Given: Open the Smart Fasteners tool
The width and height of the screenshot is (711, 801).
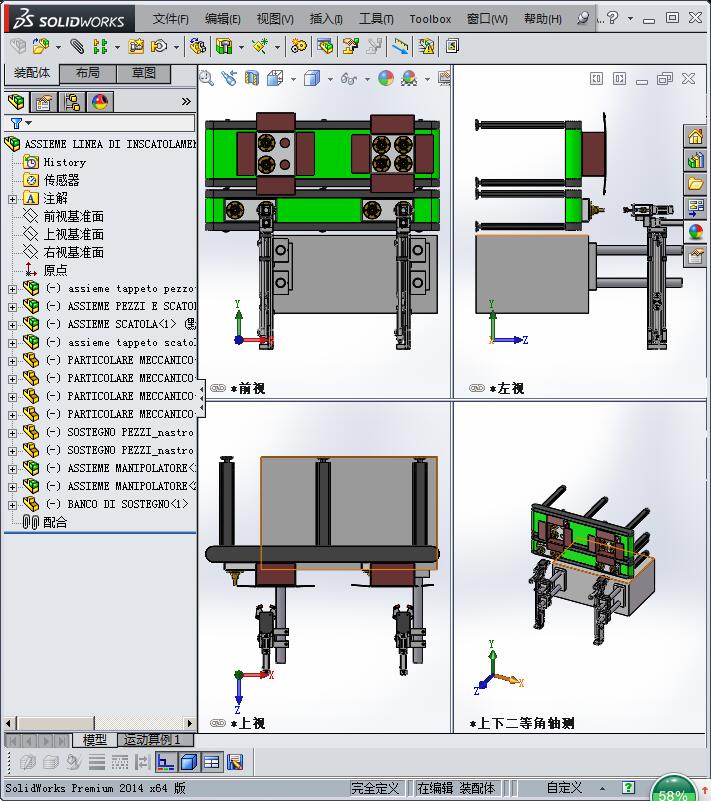Looking at the screenshot, I should [136, 46].
